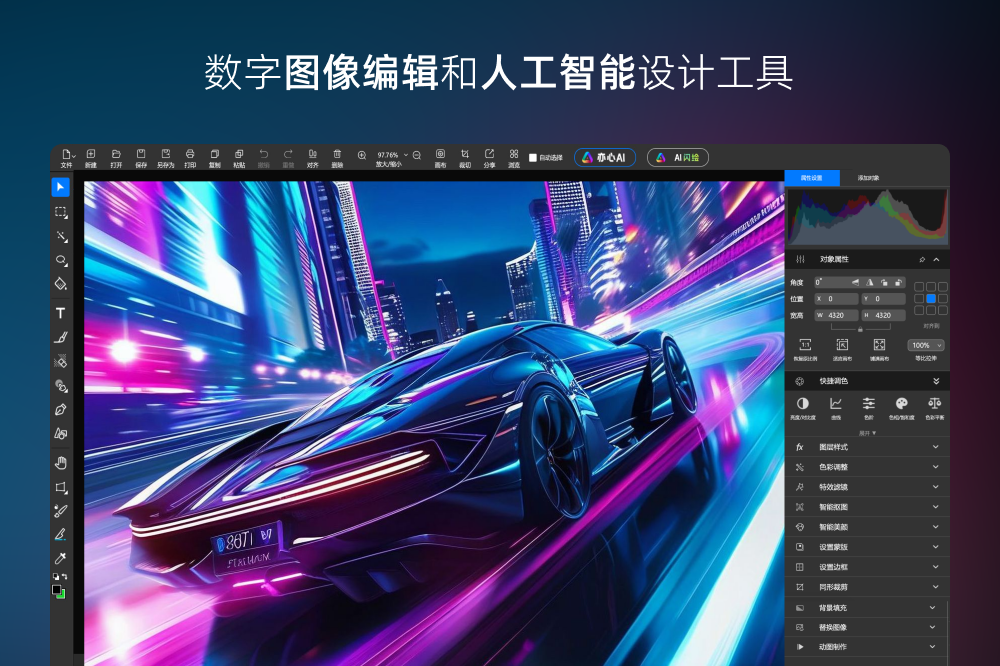Image resolution: width=1000 pixels, height=666 pixels.
Task: Click the 打印 (Print) icon
Action: 190,157
